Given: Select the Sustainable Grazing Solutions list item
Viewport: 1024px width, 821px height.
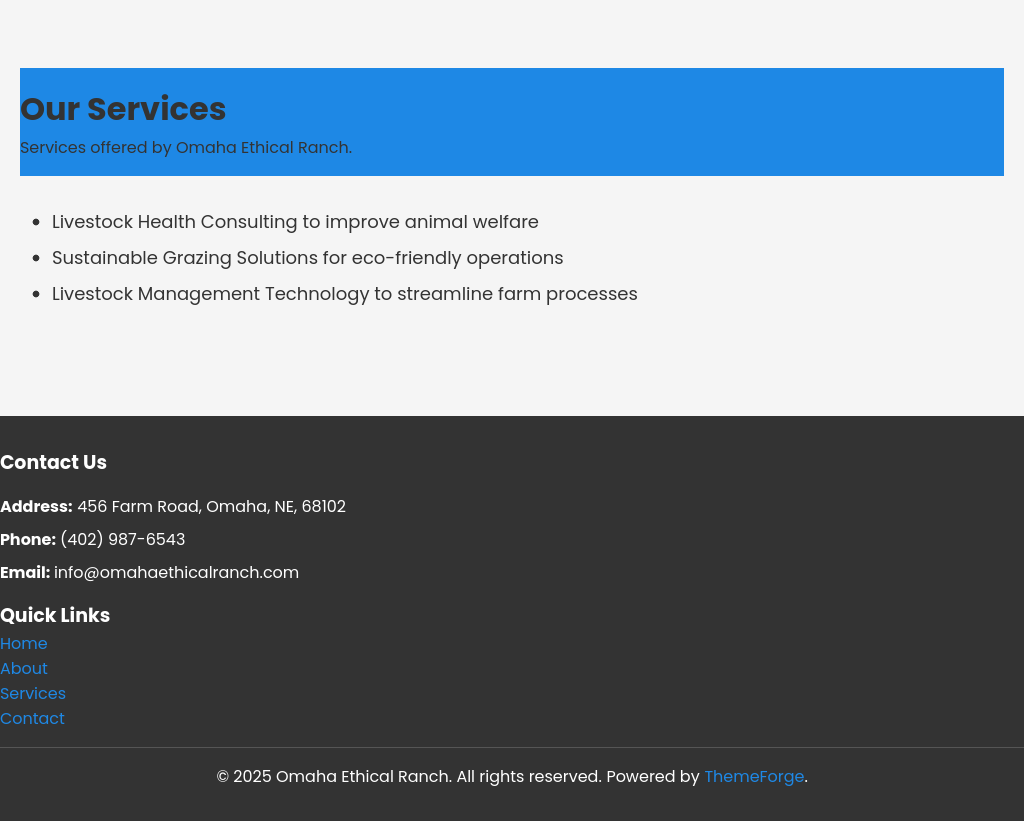Looking at the screenshot, I should coord(307,258).
